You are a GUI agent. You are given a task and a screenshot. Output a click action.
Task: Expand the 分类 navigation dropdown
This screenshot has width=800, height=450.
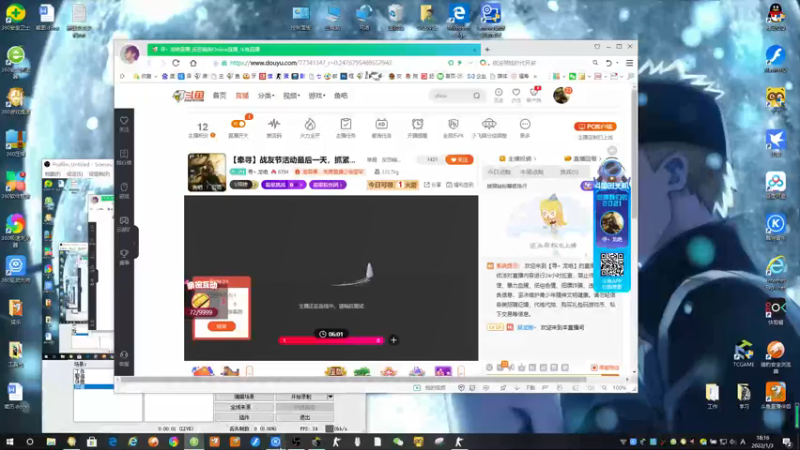(266, 95)
